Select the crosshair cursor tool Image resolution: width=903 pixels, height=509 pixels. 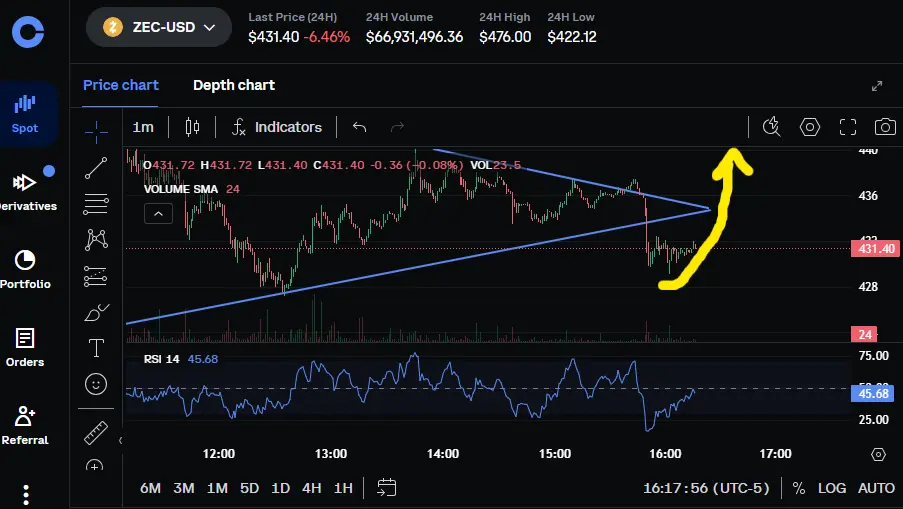pos(96,132)
